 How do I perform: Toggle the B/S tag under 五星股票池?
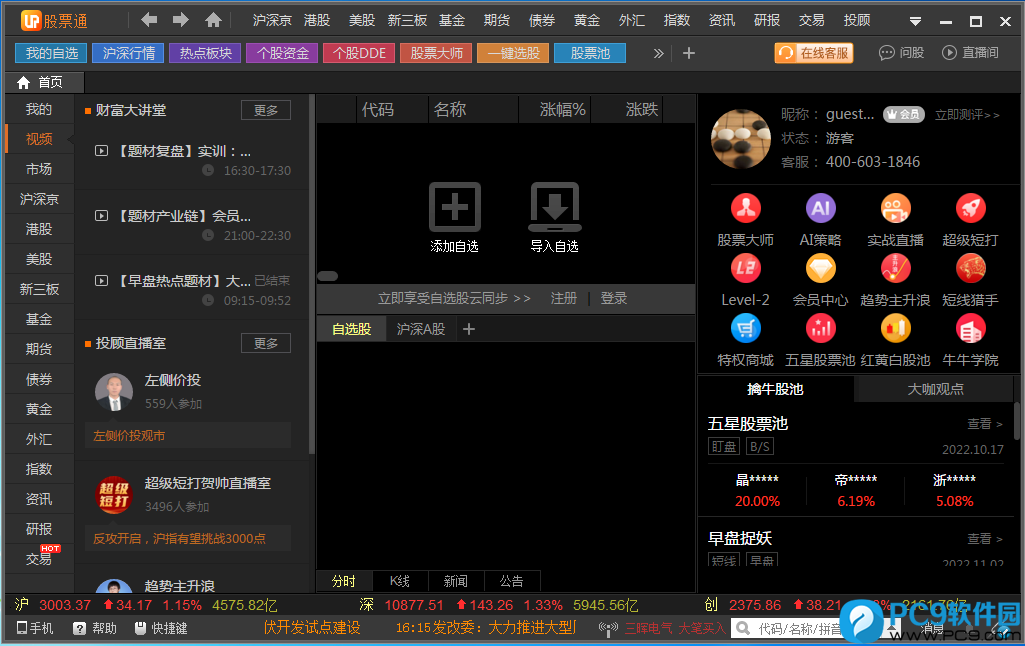(760, 447)
